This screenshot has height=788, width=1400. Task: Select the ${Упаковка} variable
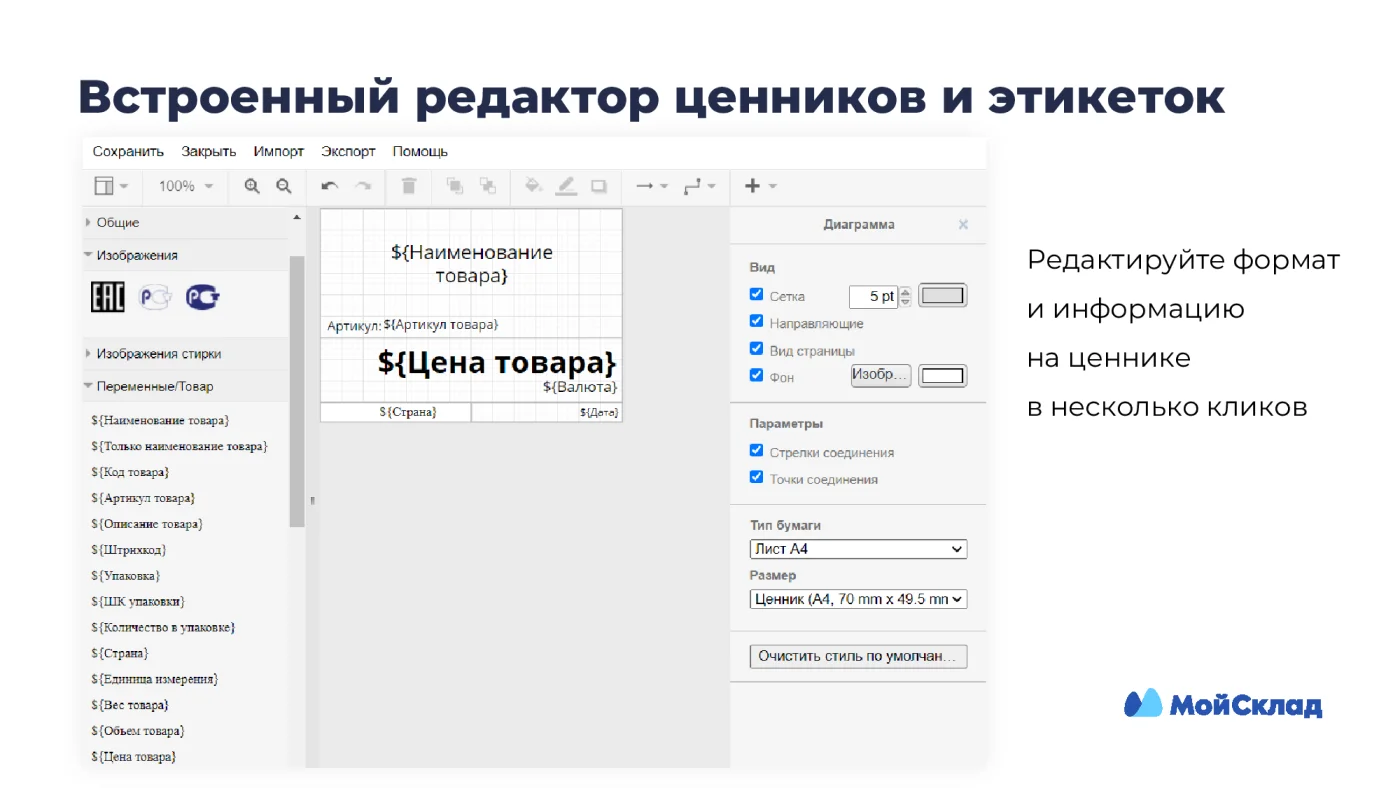[125, 576]
